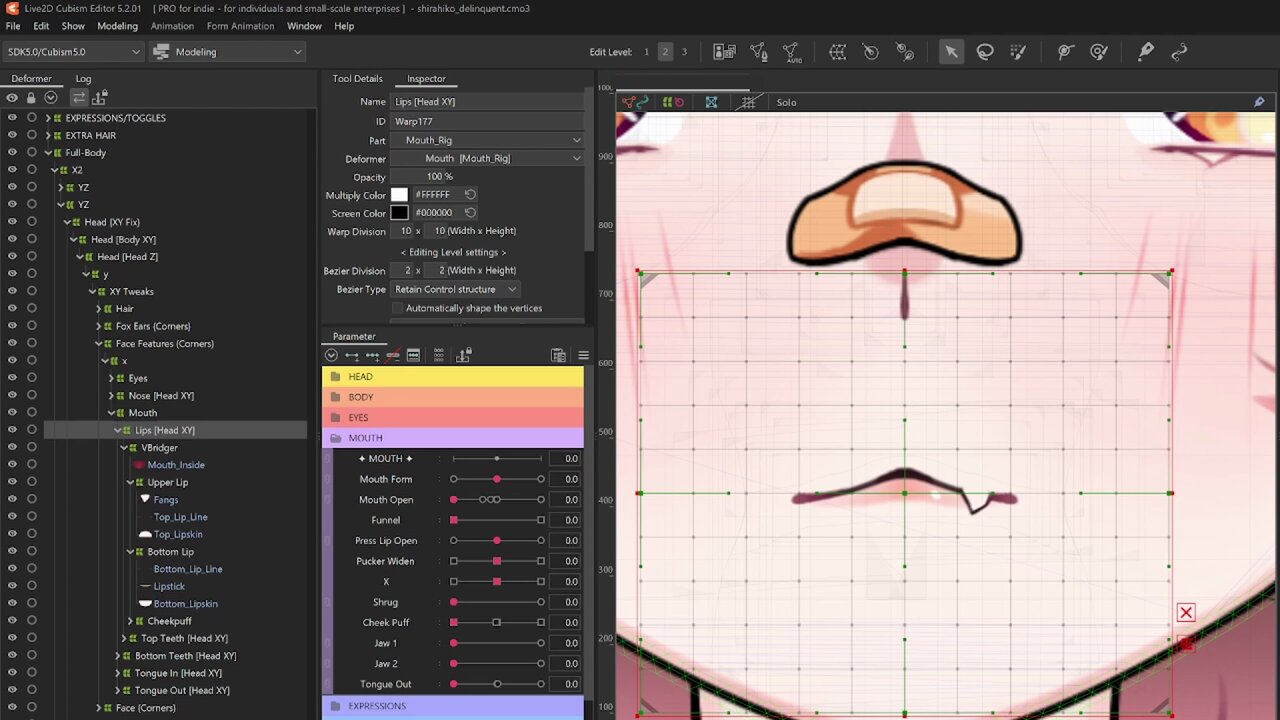The width and height of the screenshot is (1280, 720).
Task: Click the red X marker on canvas
Action: pyautogui.click(x=1186, y=613)
